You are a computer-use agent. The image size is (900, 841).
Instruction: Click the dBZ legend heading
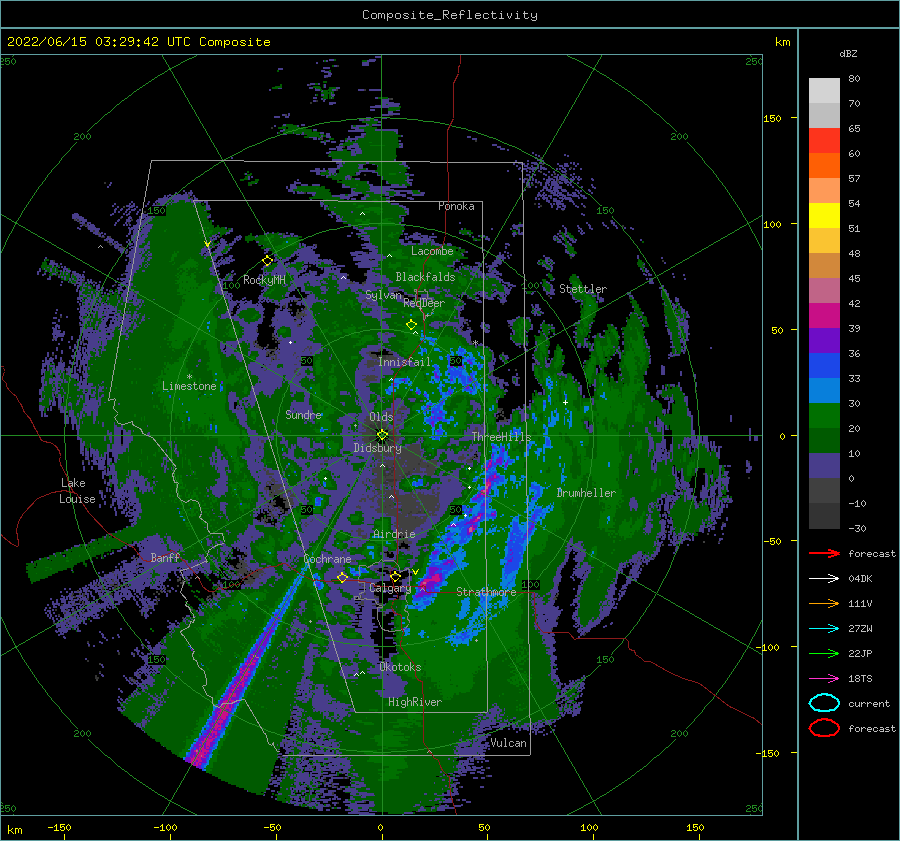848,53
